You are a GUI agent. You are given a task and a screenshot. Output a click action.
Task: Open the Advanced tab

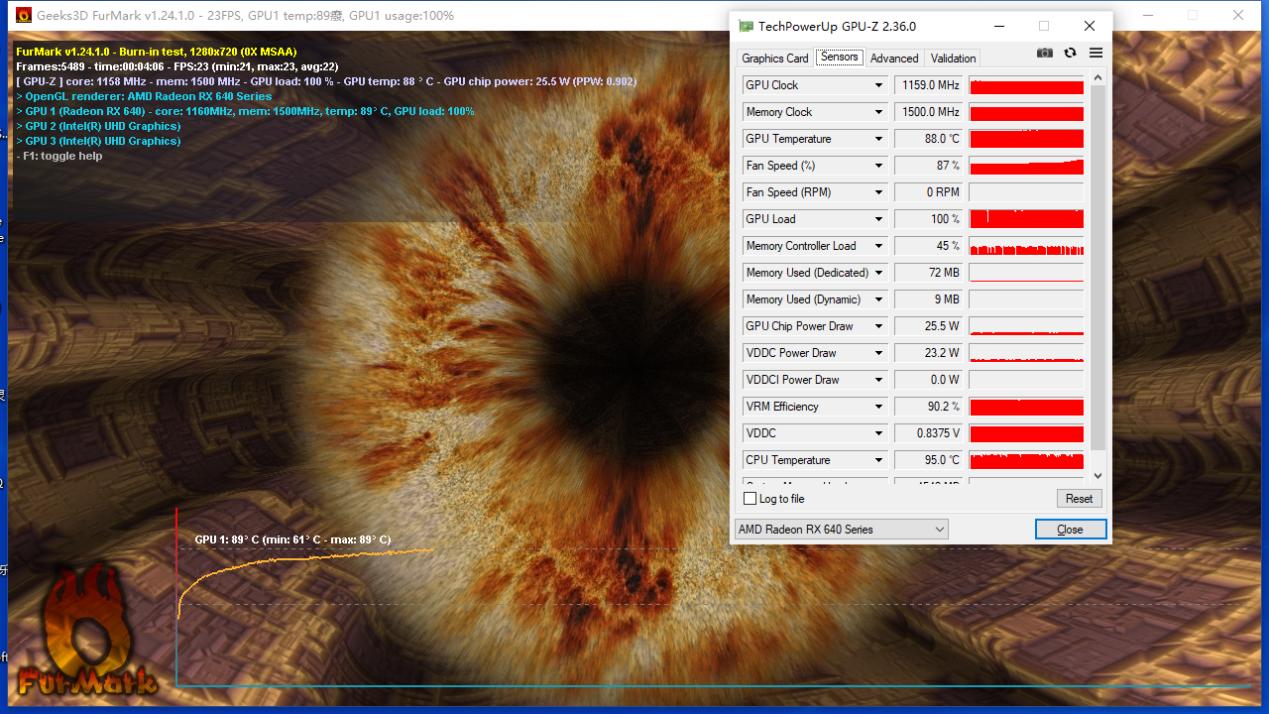coord(893,58)
